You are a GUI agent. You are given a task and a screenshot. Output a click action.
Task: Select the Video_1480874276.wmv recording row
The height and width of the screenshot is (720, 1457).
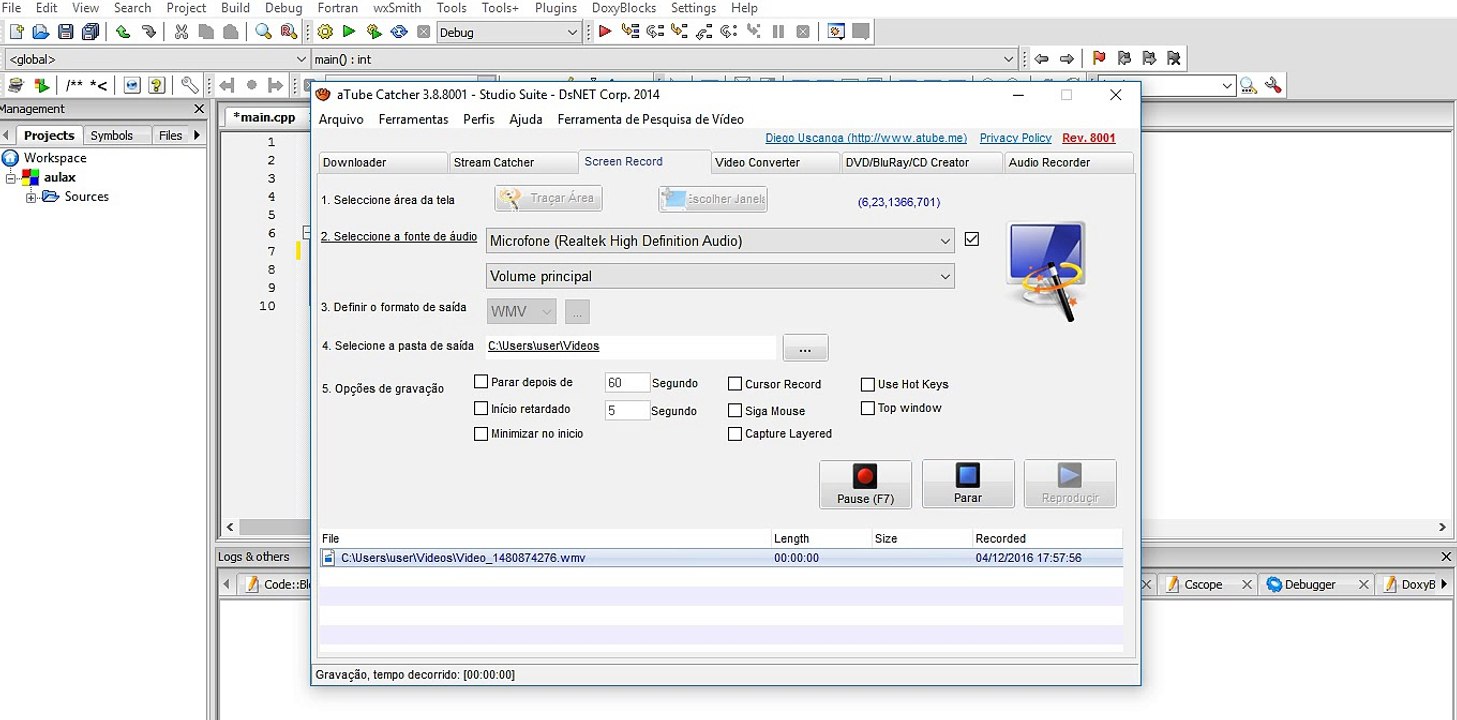point(720,558)
